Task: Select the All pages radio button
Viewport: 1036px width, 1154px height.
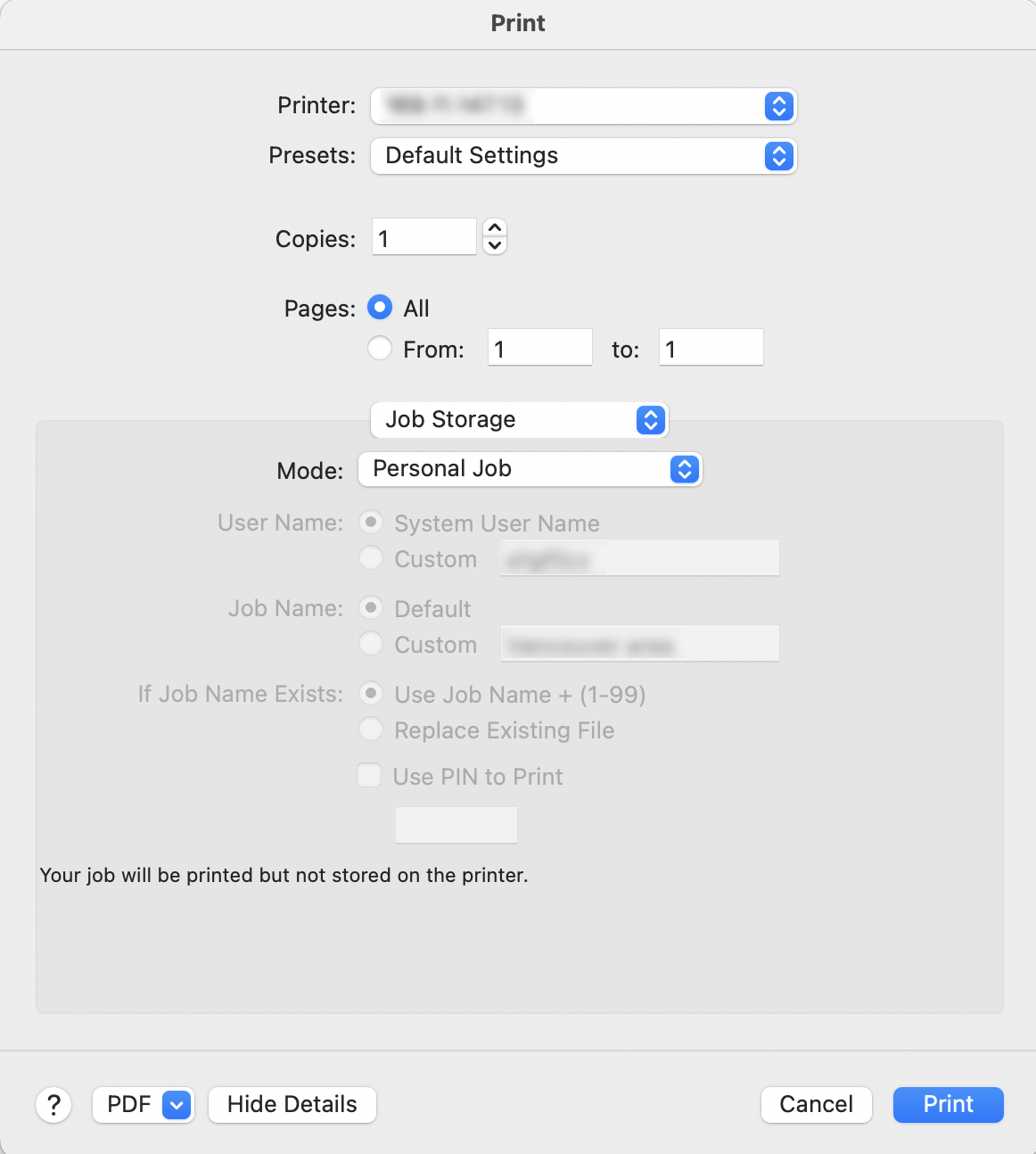Action: click(x=380, y=308)
